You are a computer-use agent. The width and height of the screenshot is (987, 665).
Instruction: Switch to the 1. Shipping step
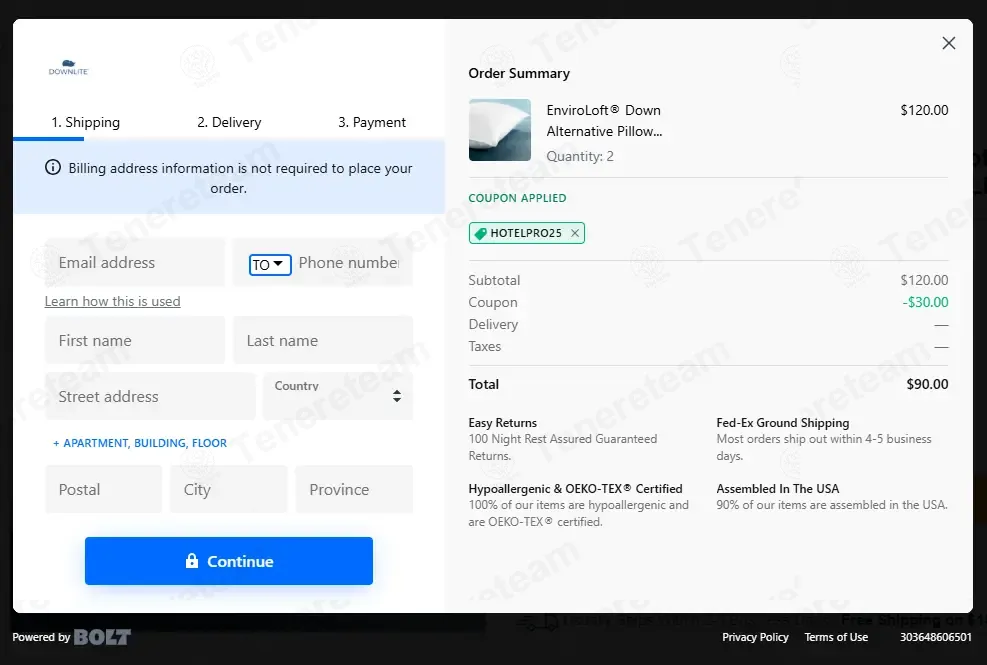[x=86, y=122]
